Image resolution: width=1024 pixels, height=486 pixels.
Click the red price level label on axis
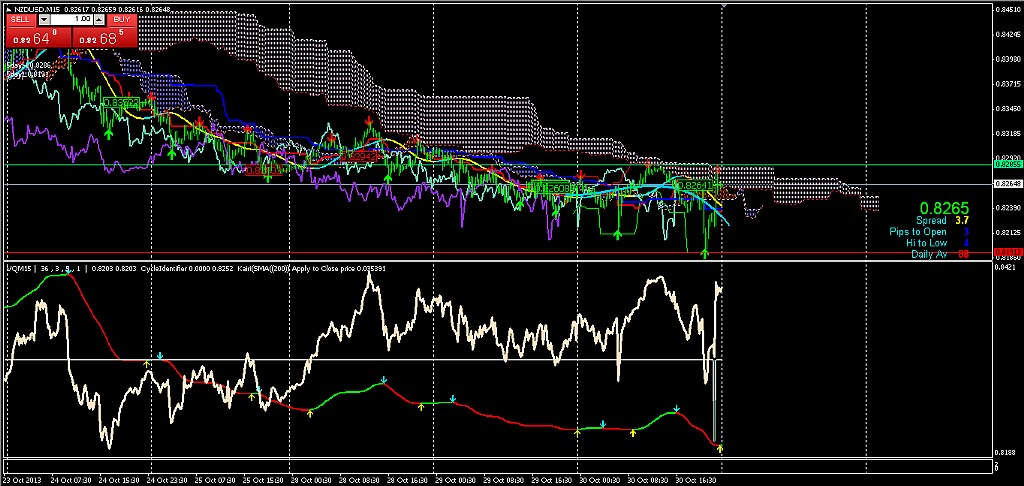click(1008, 252)
